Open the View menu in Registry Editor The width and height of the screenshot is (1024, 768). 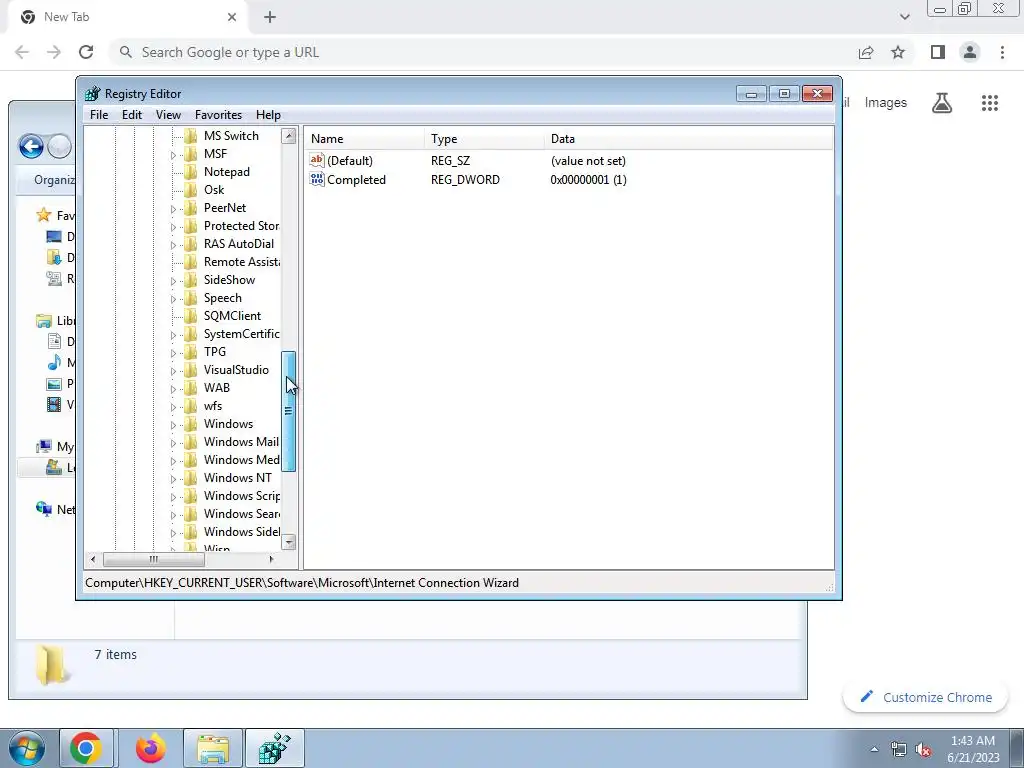[168, 114]
